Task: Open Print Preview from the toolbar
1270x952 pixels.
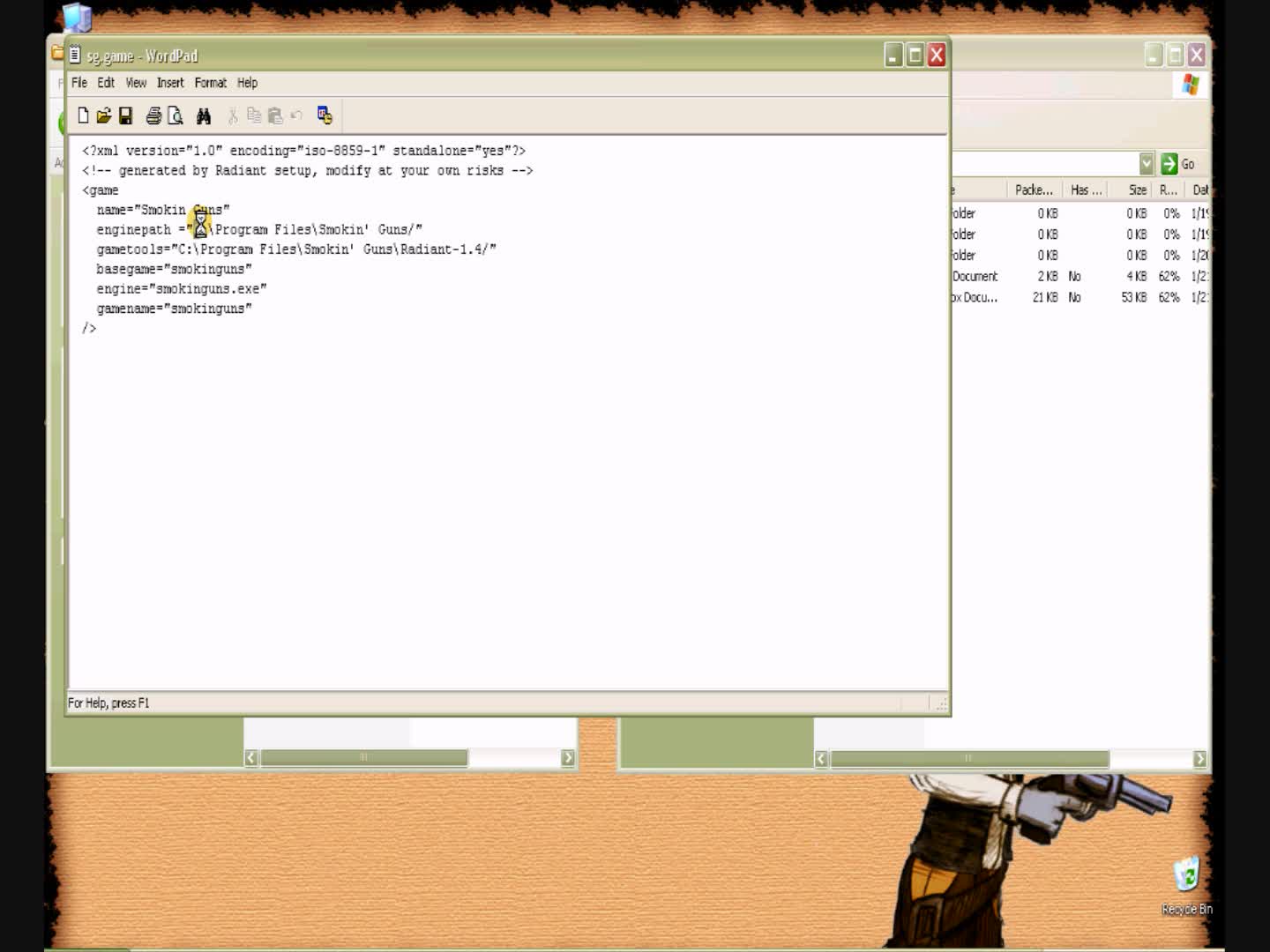Action: [x=176, y=115]
